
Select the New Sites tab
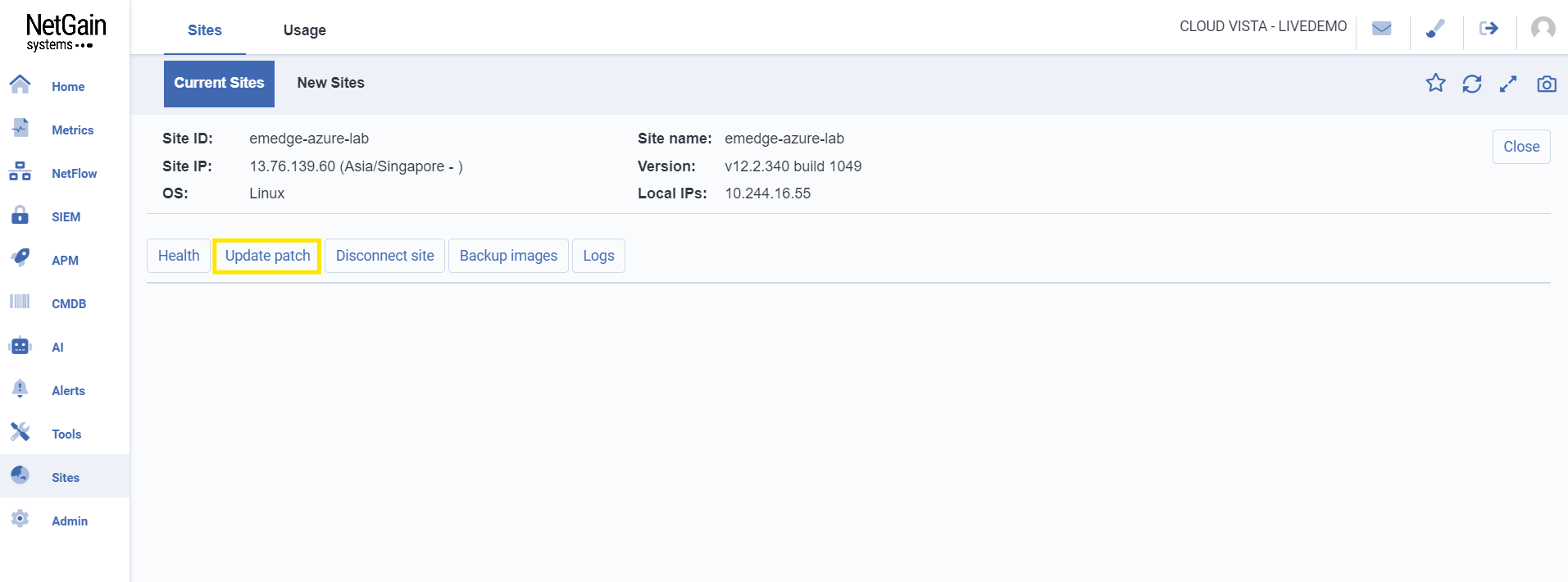tap(331, 83)
